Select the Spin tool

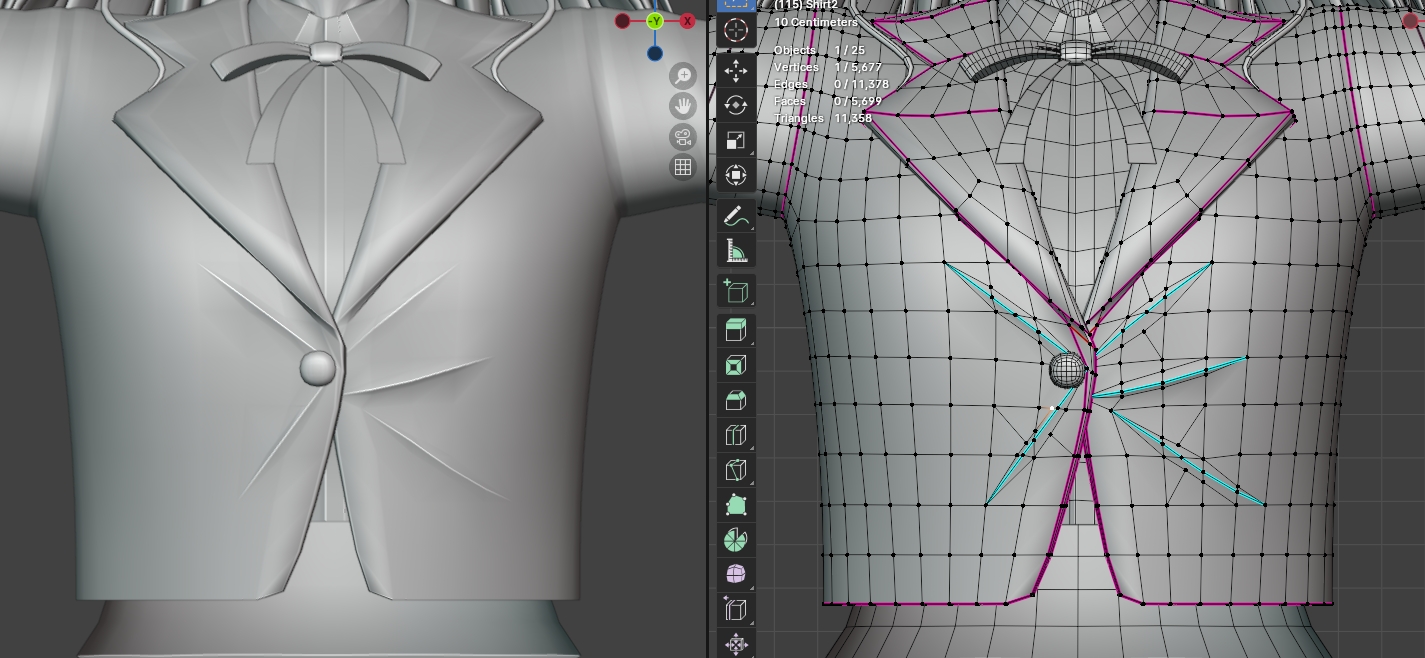tap(736, 540)
